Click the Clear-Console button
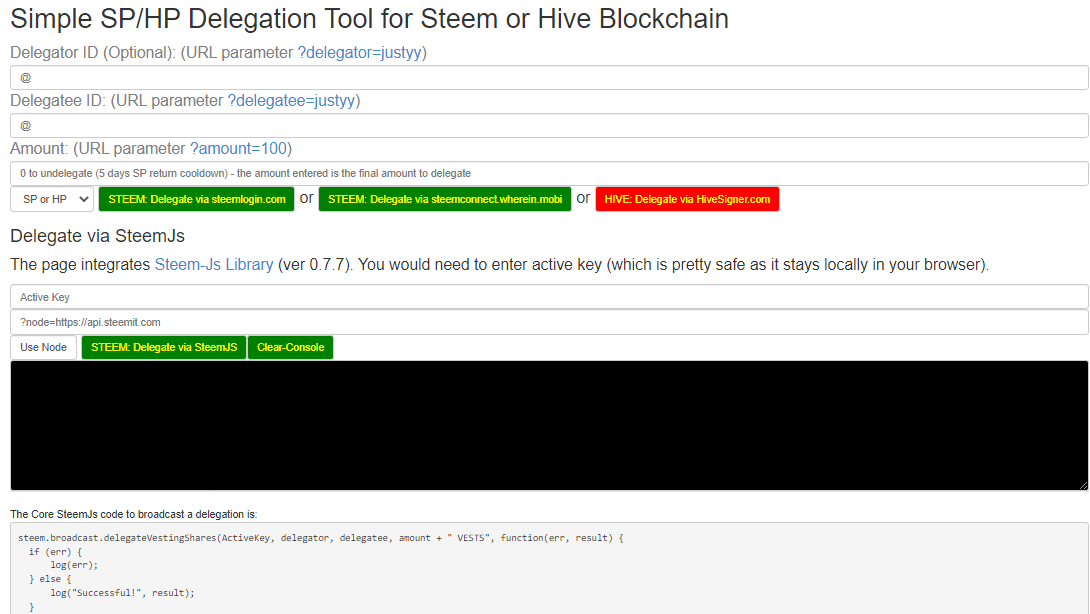Screen dimensions: 1090x614 [x=291, y=347]
